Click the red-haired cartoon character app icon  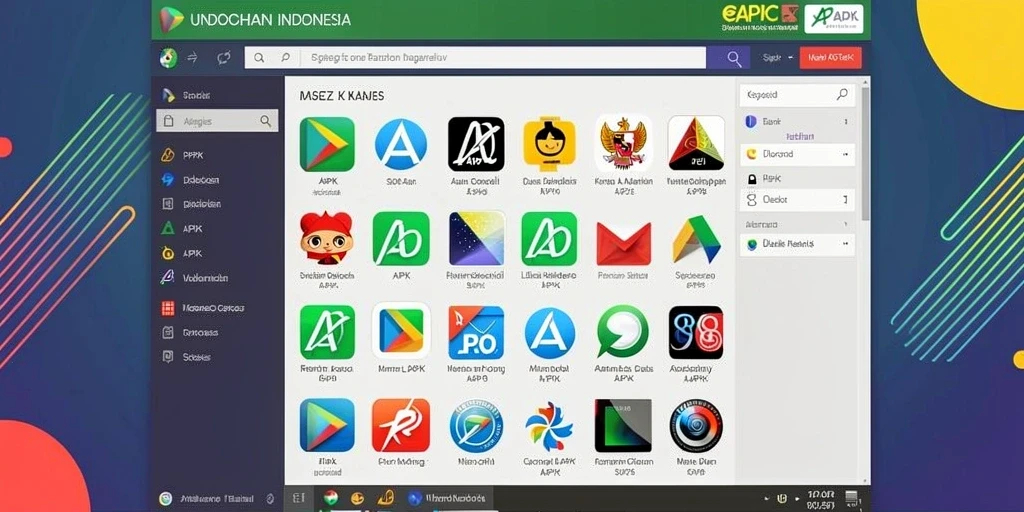(327, 238)
